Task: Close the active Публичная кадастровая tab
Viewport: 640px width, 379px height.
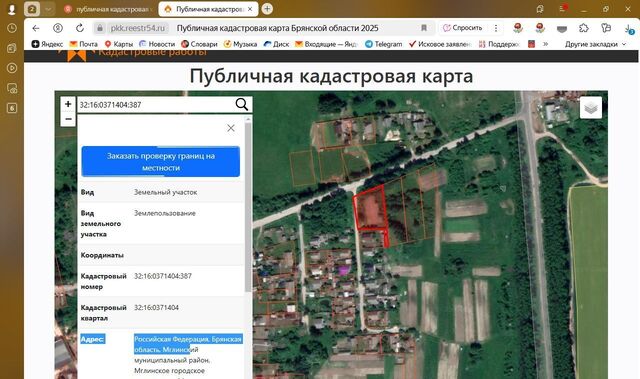Action: (250, 9)
